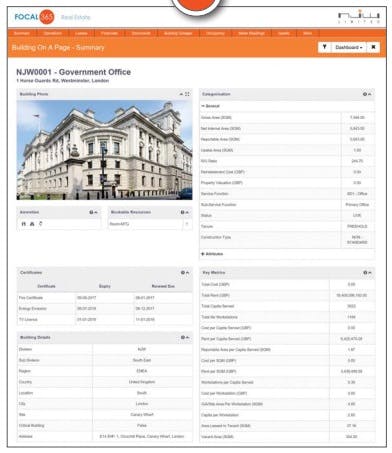The height and width of the screenshot is (453, 392).
Task: Click the arrow beside Room-MTG
Action: [x=187, y=224]
